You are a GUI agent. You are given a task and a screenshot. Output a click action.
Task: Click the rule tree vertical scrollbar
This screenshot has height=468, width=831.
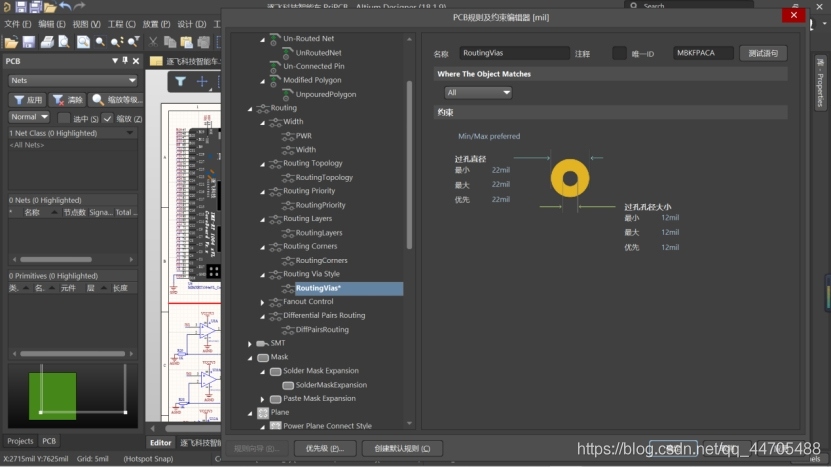click(409, 164)
